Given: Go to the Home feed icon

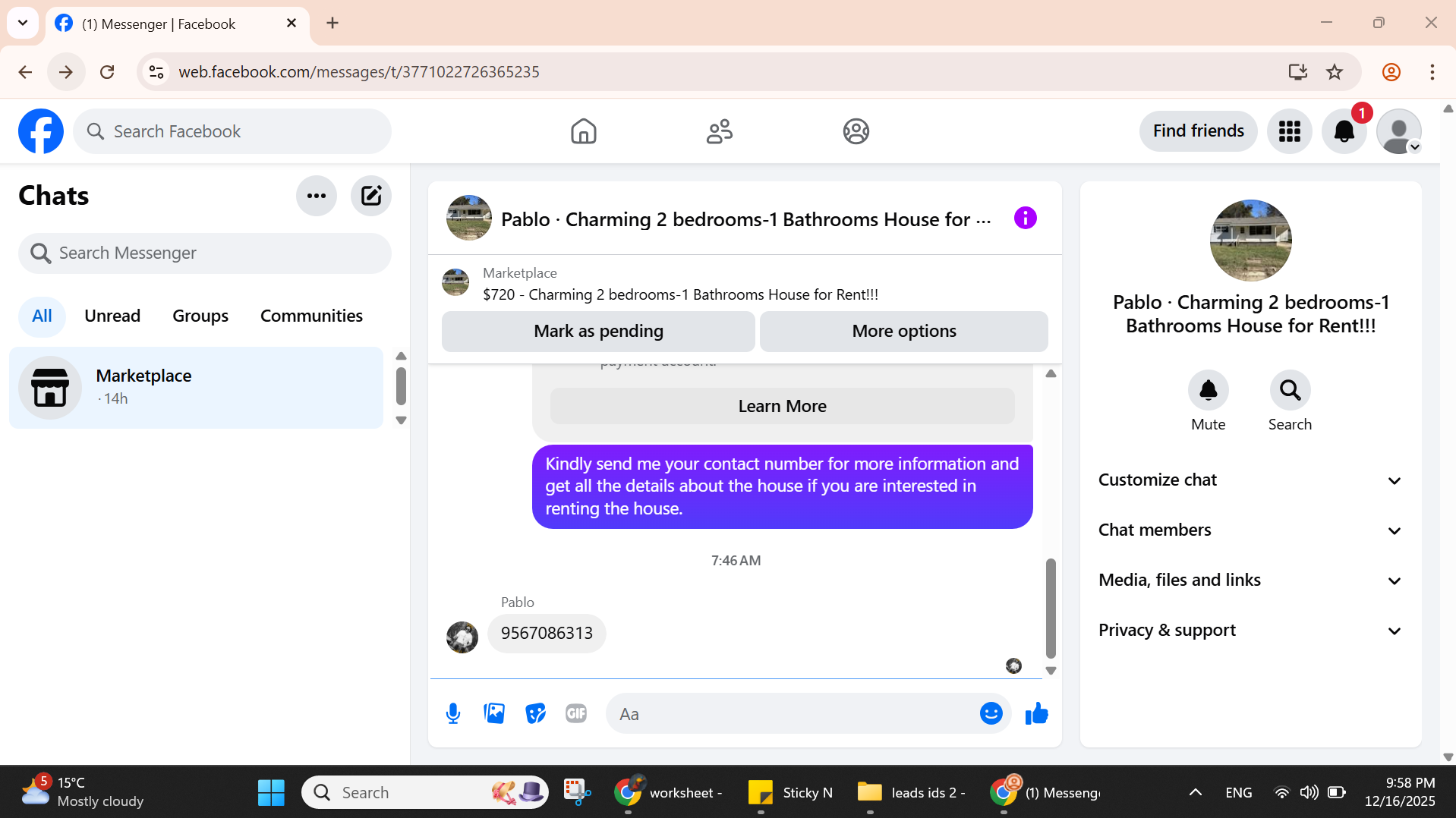Looking at the screenshot, I should (583, 131).
